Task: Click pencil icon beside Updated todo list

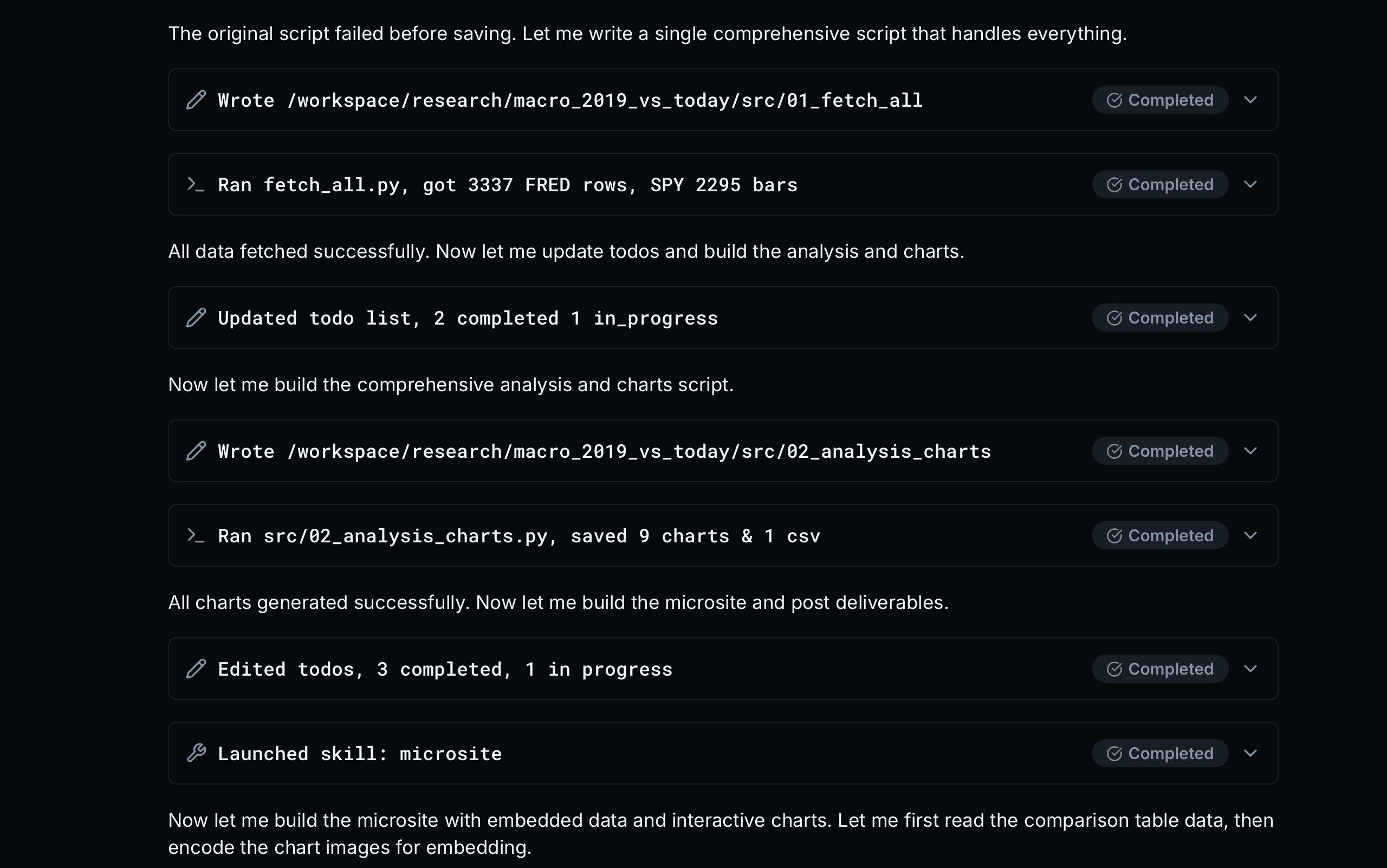Action: pyautogui.click(x=196, y=318)
